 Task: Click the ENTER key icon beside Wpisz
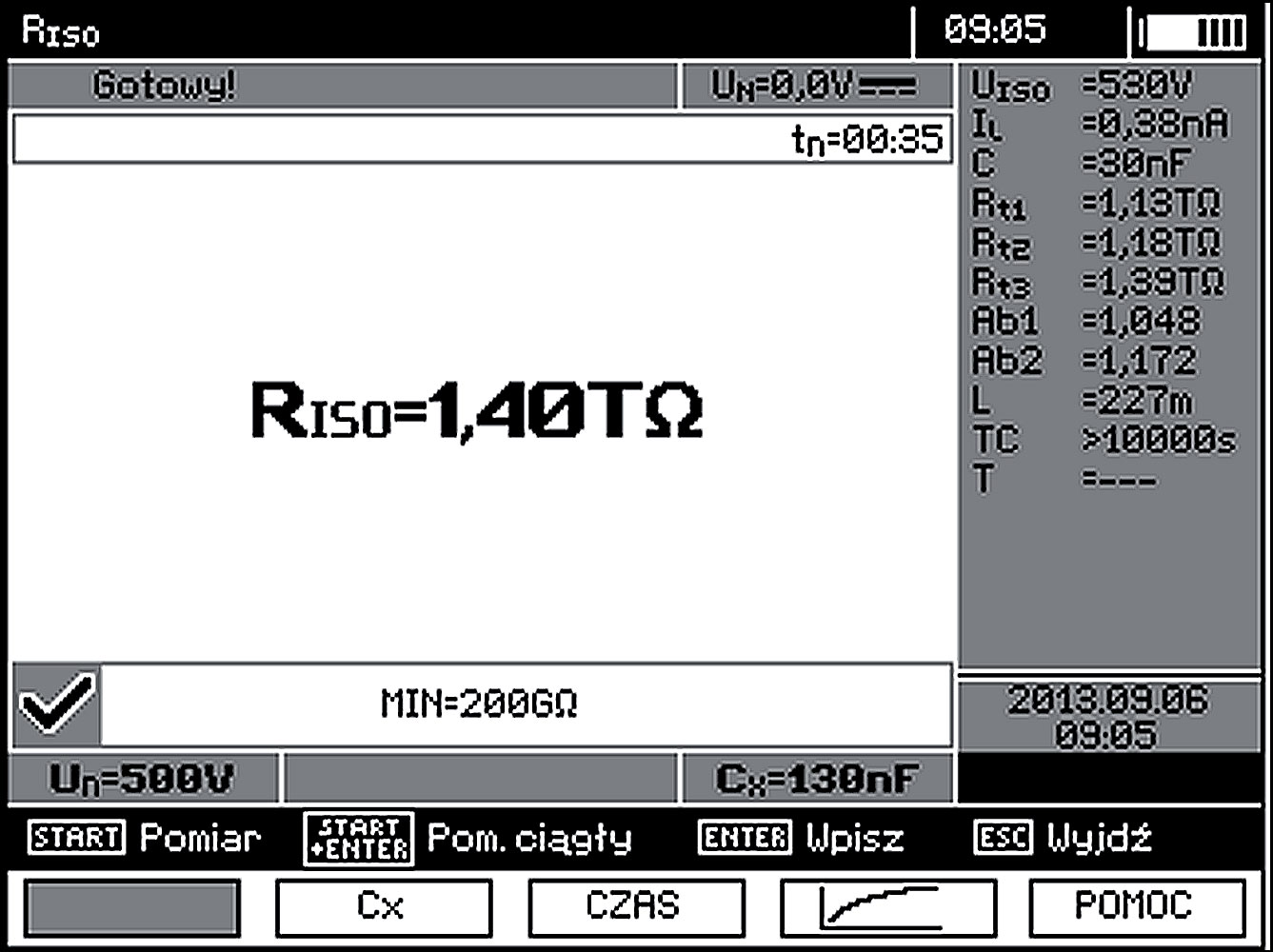coord(746,838)
